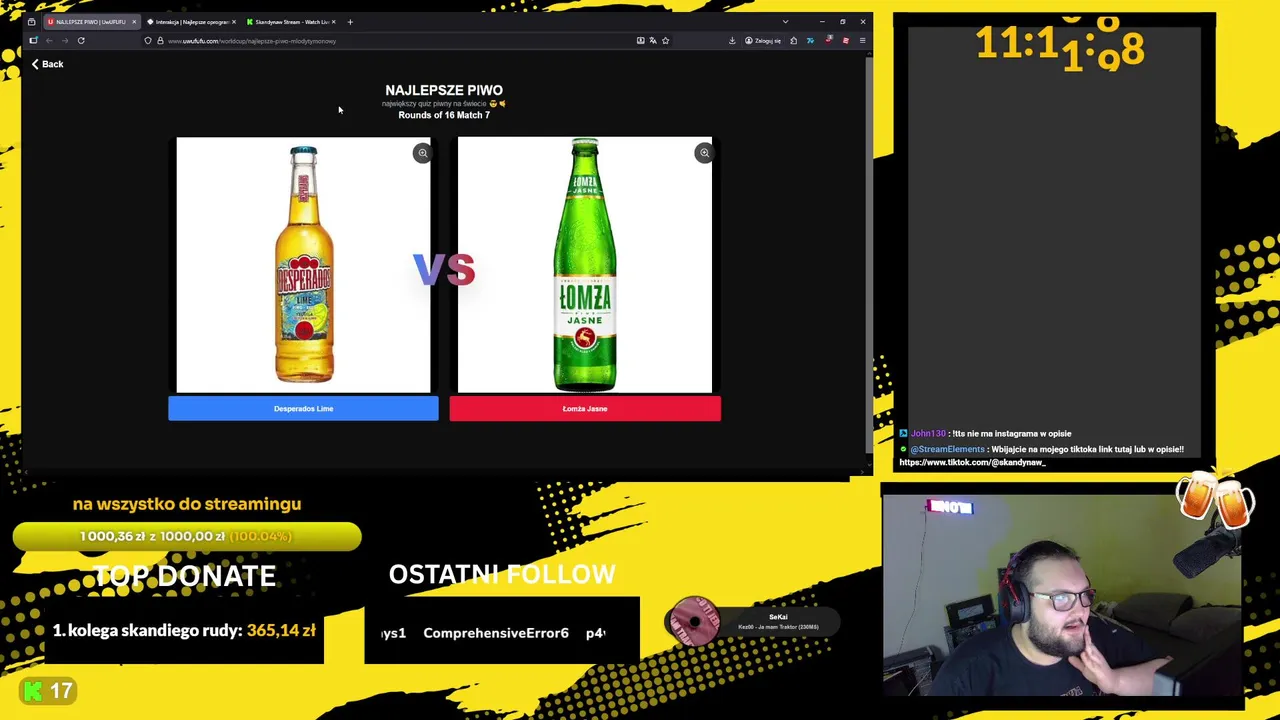This screenshot has height=720, width=1280.
Task: Open the tiktok.com/@skandynaw_ chat link
Action: [x=972, y=462]
